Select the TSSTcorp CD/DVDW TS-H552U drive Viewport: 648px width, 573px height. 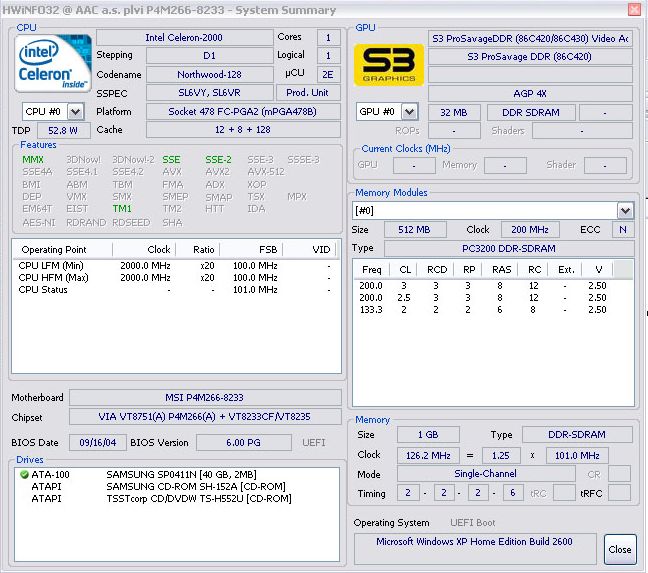180,498
